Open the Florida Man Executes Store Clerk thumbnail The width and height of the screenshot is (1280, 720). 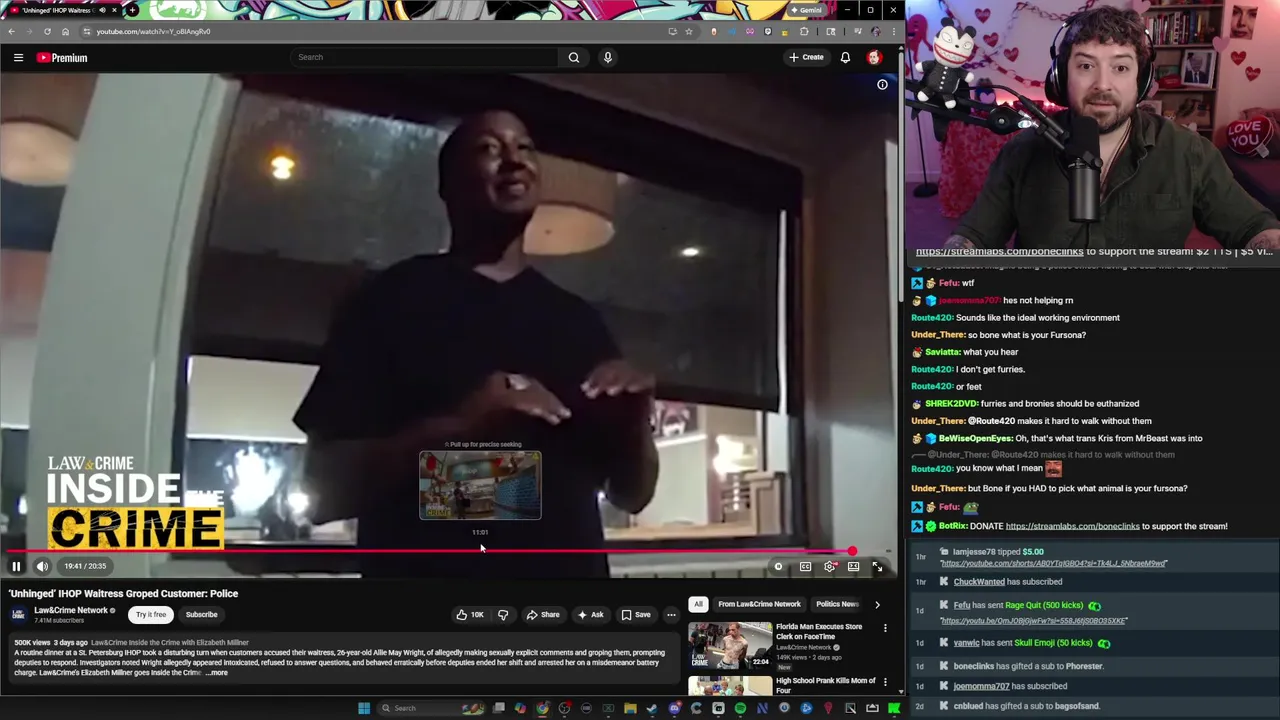730,645
